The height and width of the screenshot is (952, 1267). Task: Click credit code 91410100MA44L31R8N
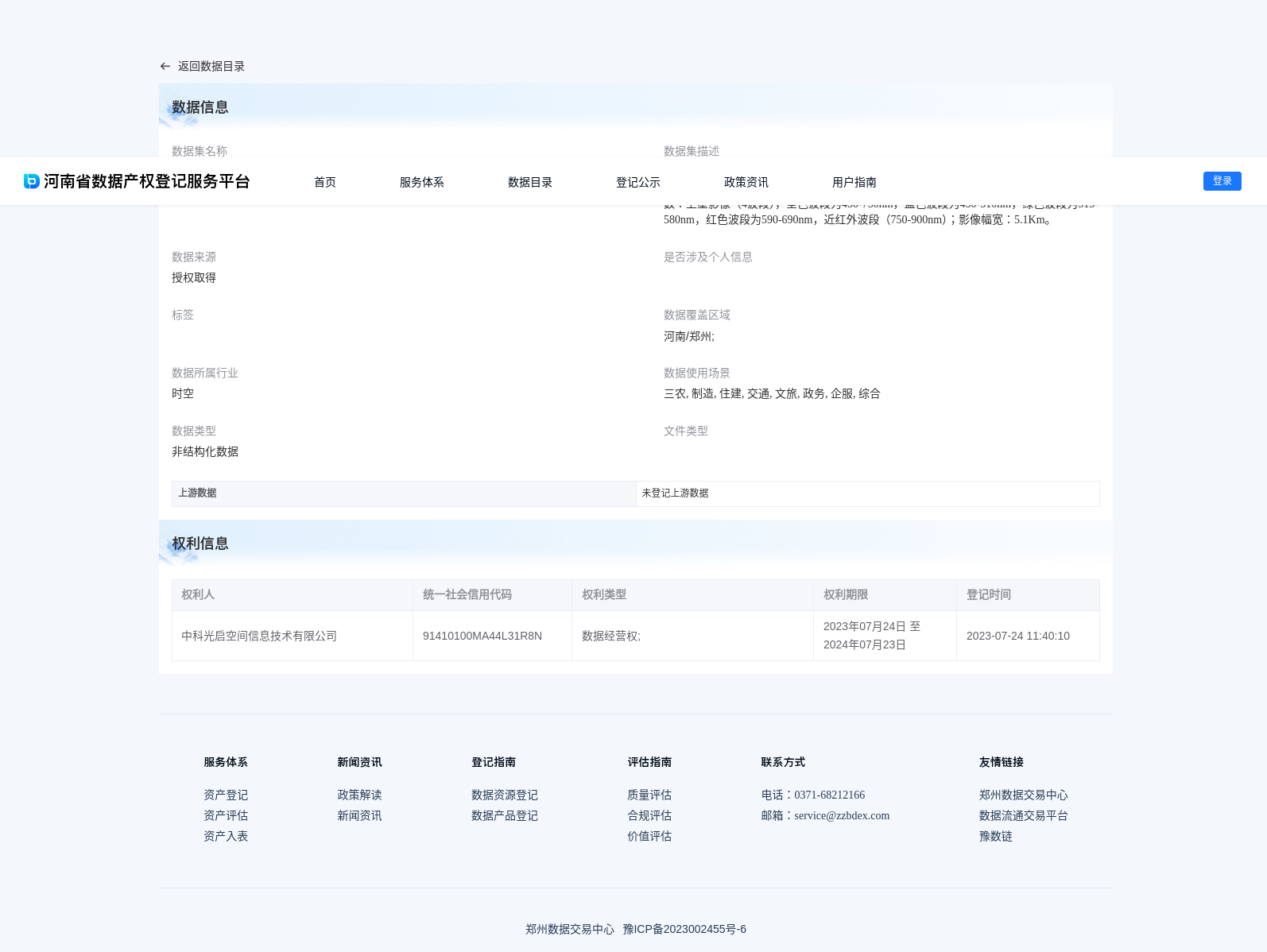pos(482,636)
